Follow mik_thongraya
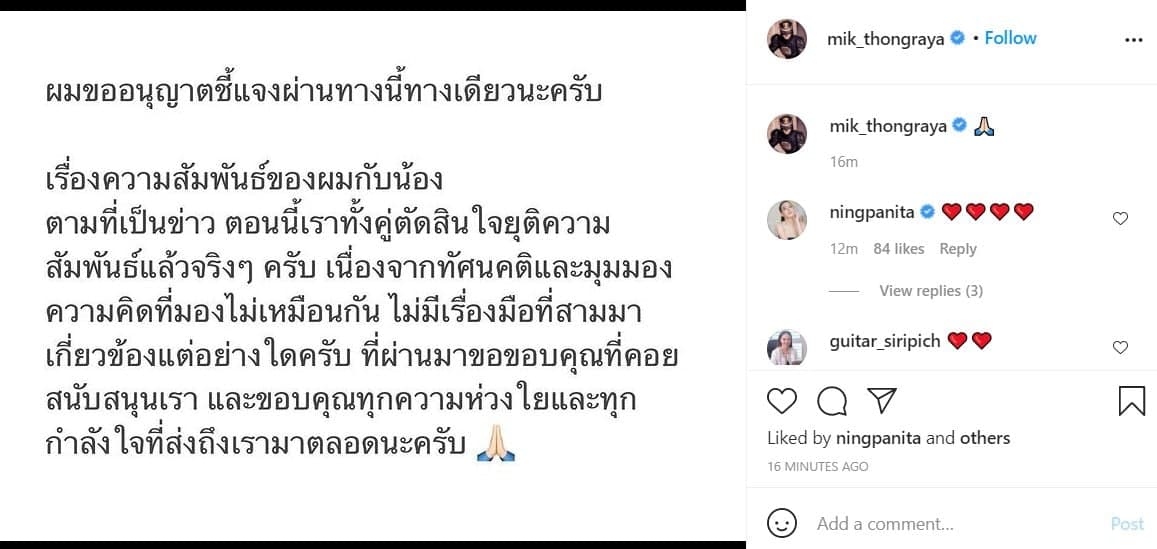1157x549 pixels. click(x=1010, y=38)
